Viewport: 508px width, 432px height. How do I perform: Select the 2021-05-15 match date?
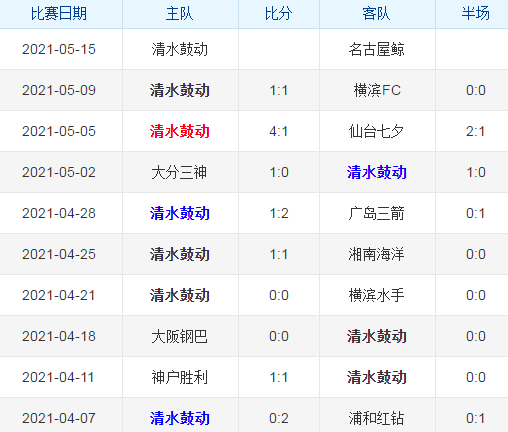point(59,49)
